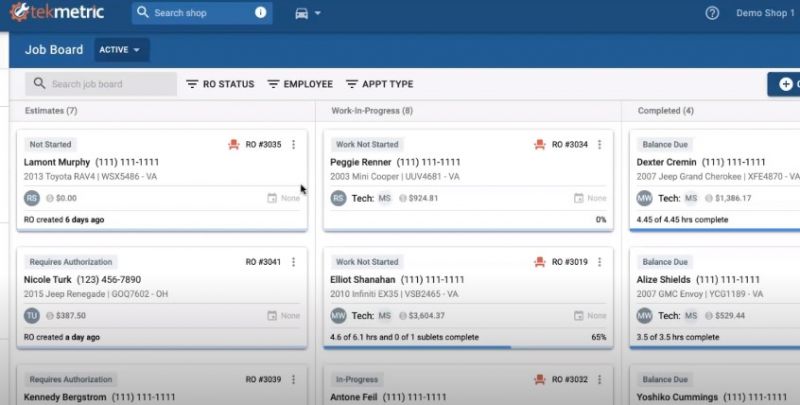Open the Demo Shop 1 menu
The width and height of the screenshot is (800, 405).
(x=765, y=13)
